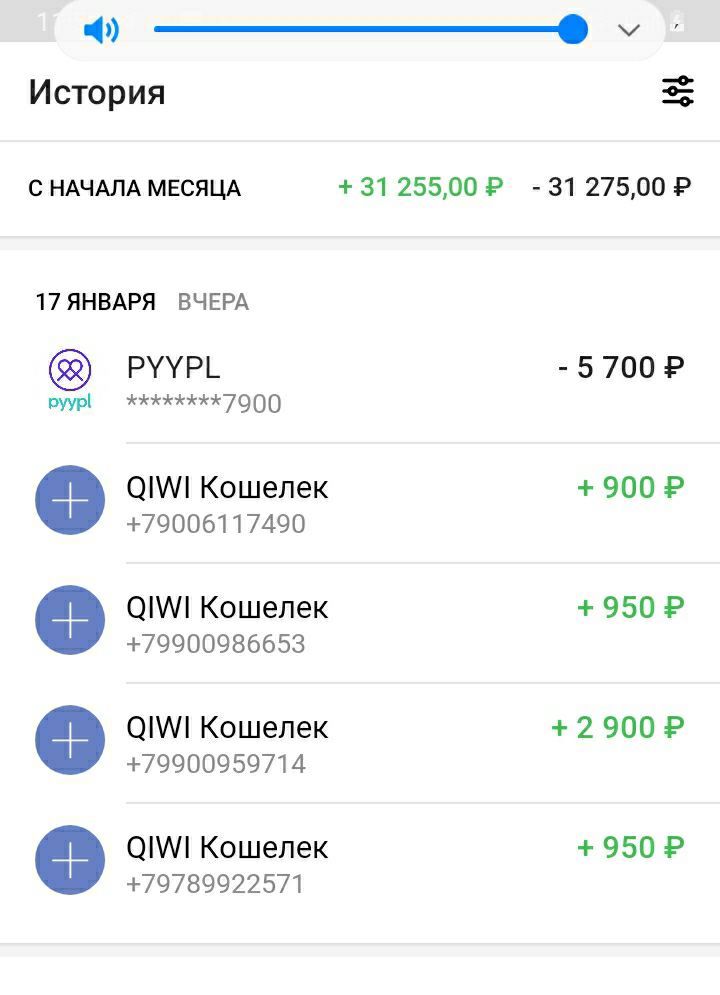The image size is (720, 995).
Task: Tap the masked card number ********7900
Action: tap(204, 404)
